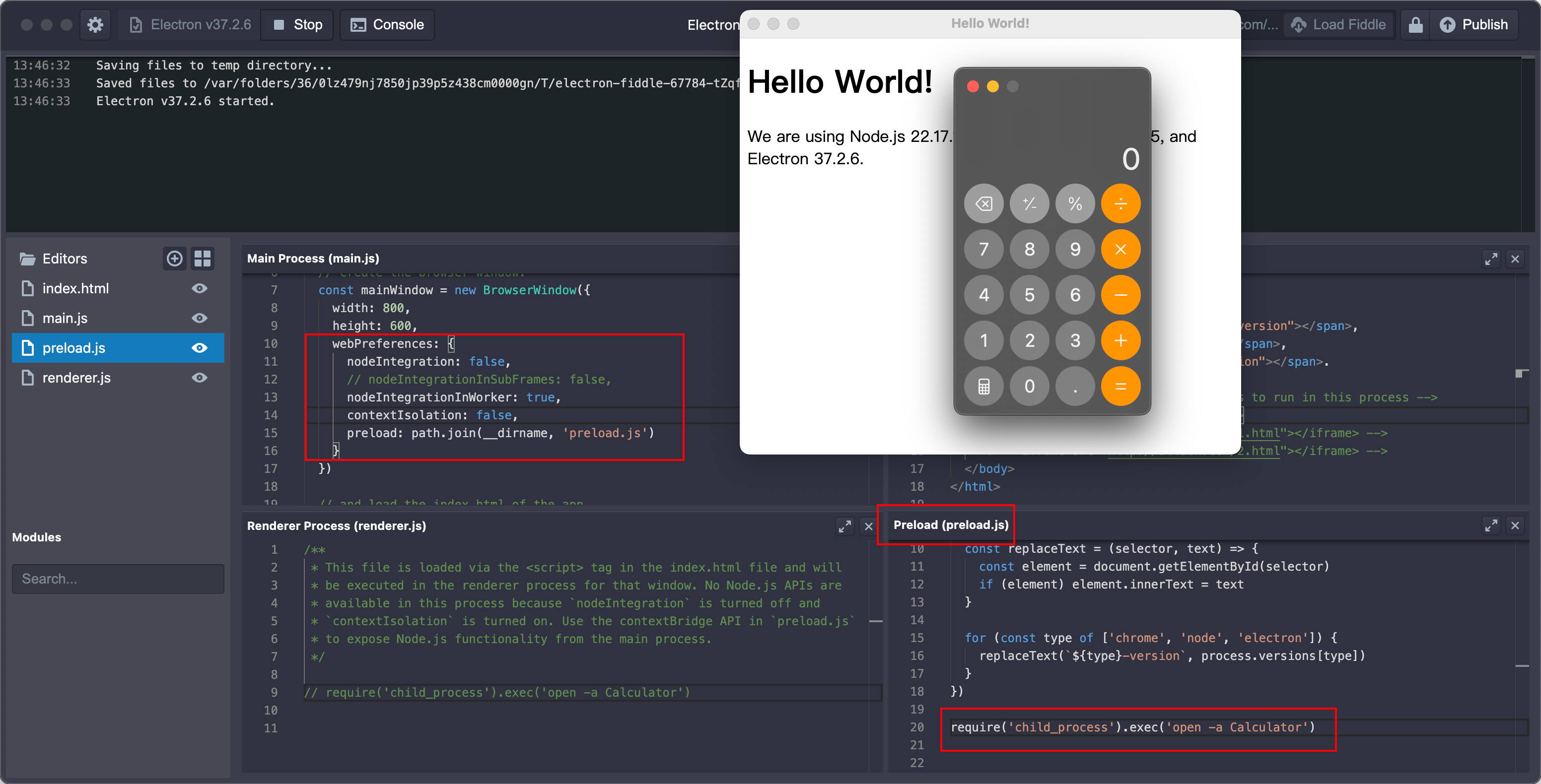Select main.js in Editors list
This screenshot has height=784, width=1541.
pos(65,318)
